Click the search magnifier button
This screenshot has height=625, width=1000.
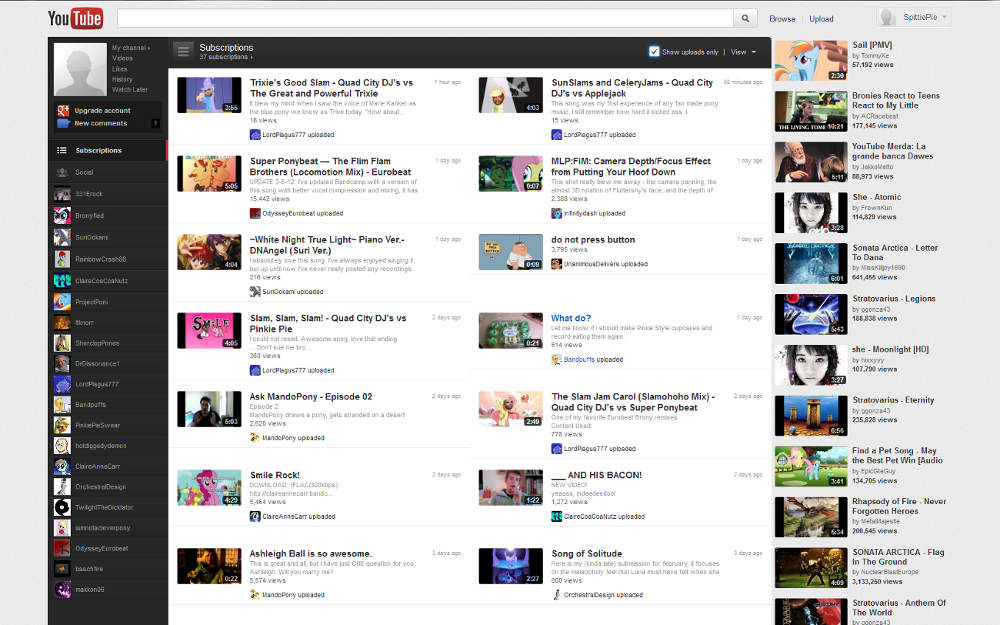[745, 18]
